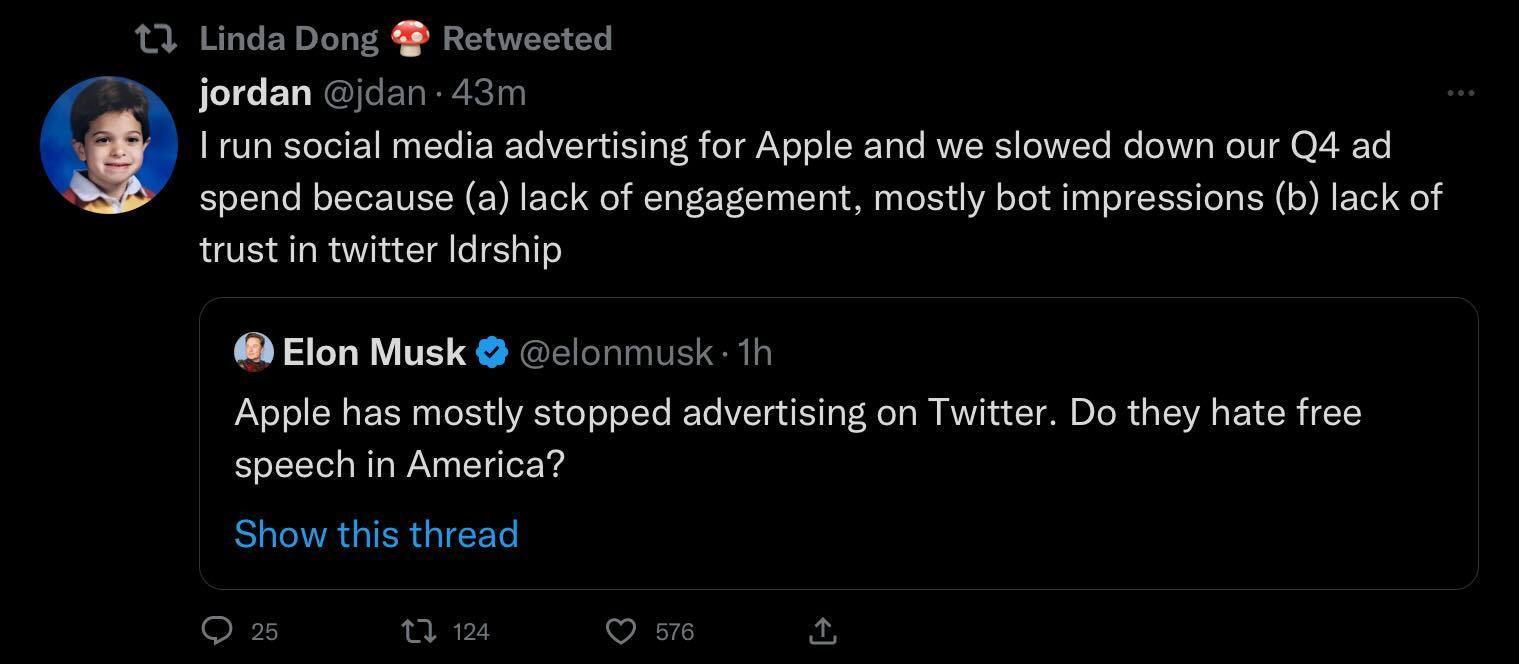This screenshot has height=664, width=1519.
Task: Click the "Show this thread" link
Action: point(376,534)
